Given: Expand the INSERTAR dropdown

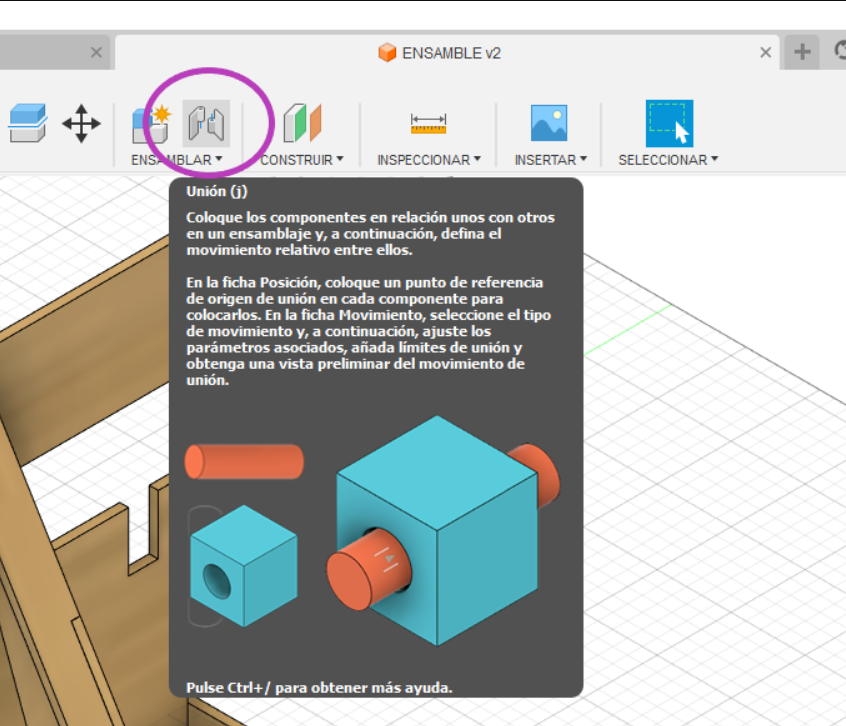Looking at the screenshot, I should click(585, 159).
